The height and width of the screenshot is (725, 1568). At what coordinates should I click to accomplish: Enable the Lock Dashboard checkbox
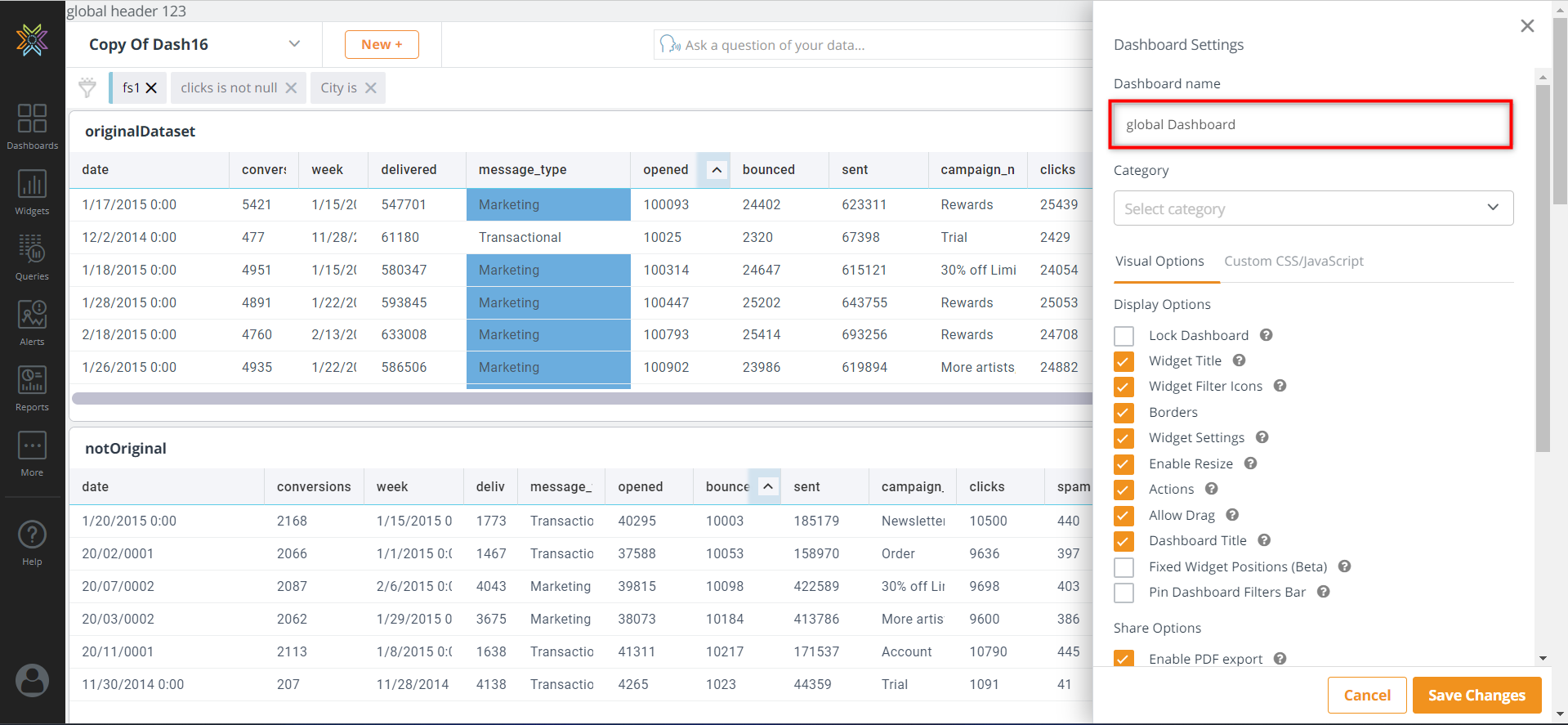pos(1124,336)
